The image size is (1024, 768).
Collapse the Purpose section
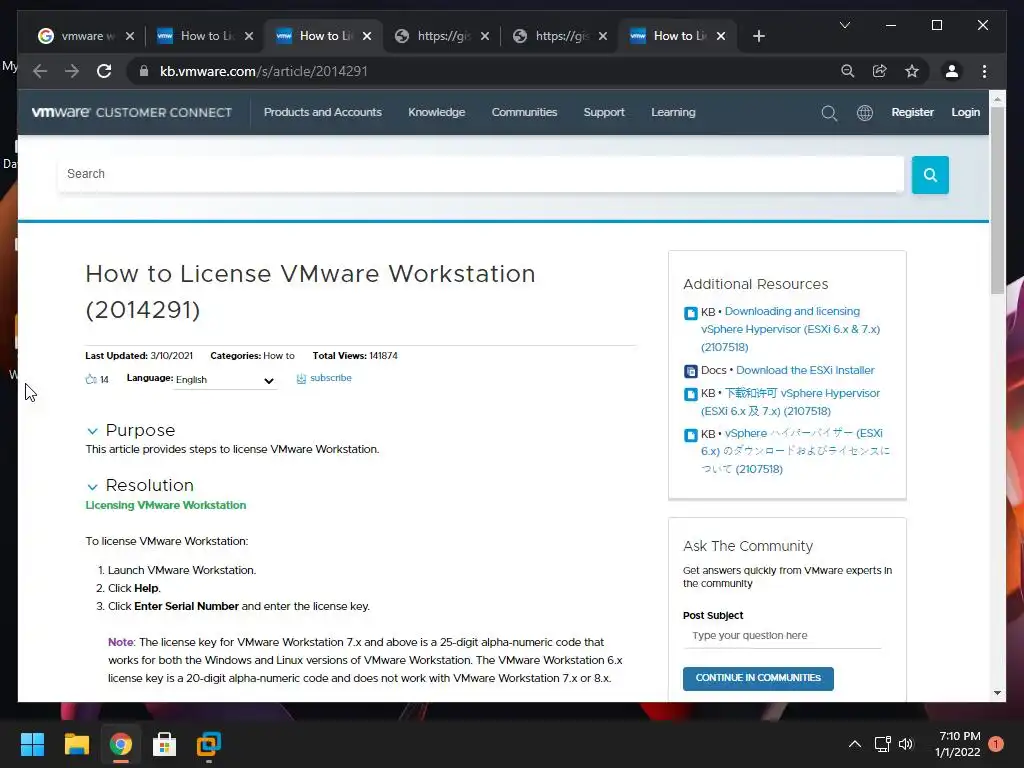92,431
